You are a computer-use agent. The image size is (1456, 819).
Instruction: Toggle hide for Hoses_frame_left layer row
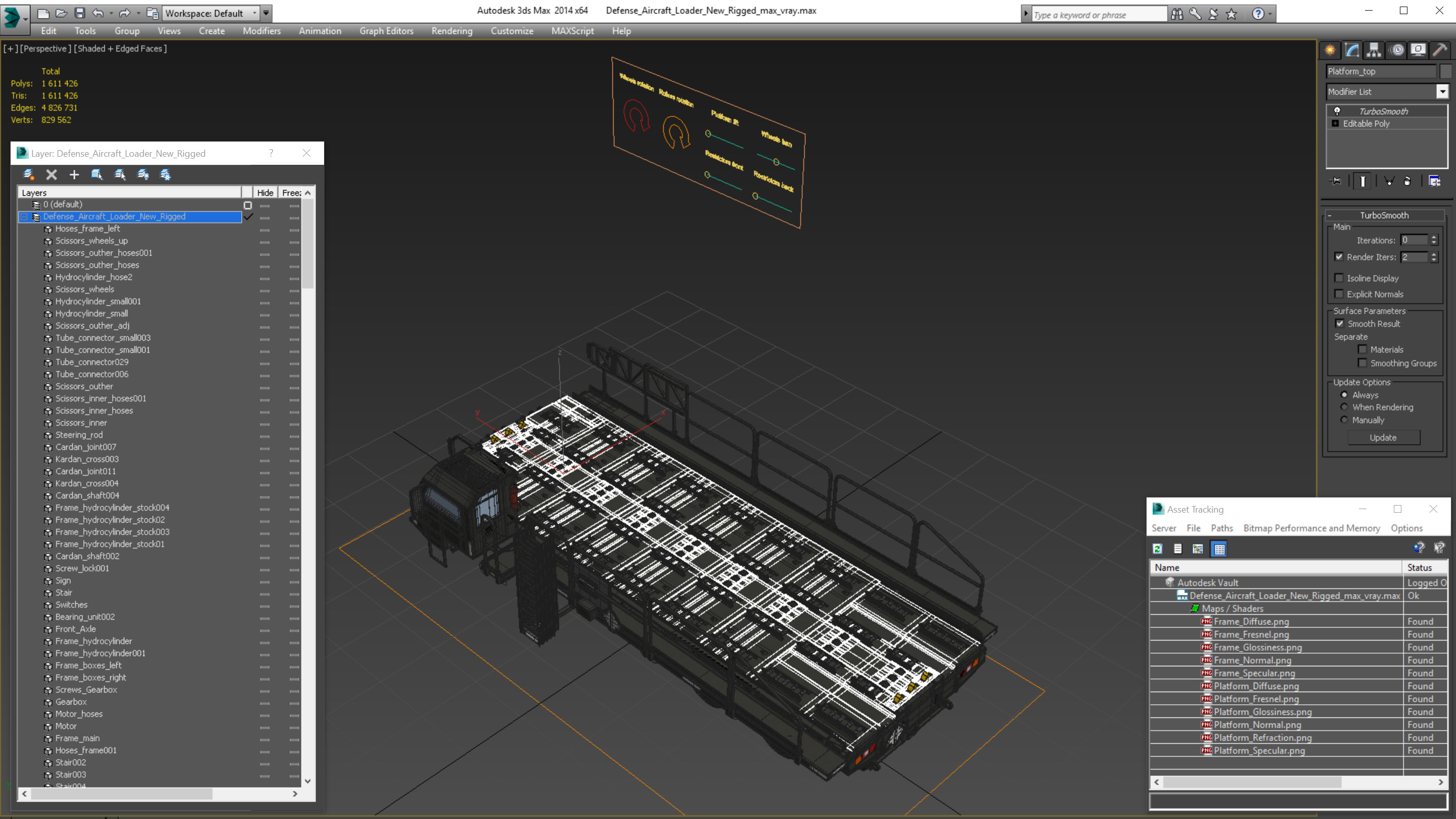(x=264, y=230)
